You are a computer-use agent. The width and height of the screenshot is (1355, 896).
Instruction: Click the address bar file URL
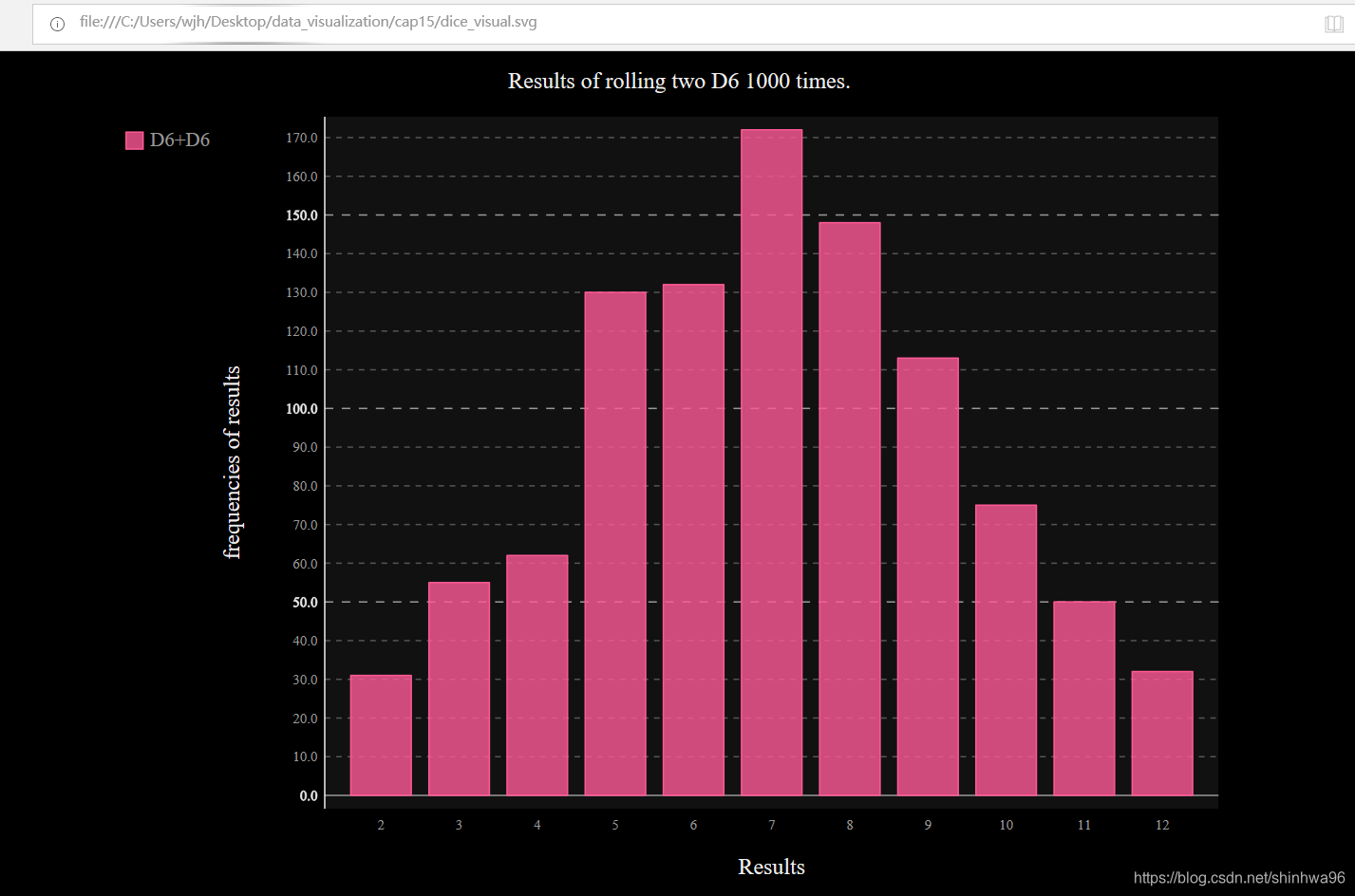(308, 22)
